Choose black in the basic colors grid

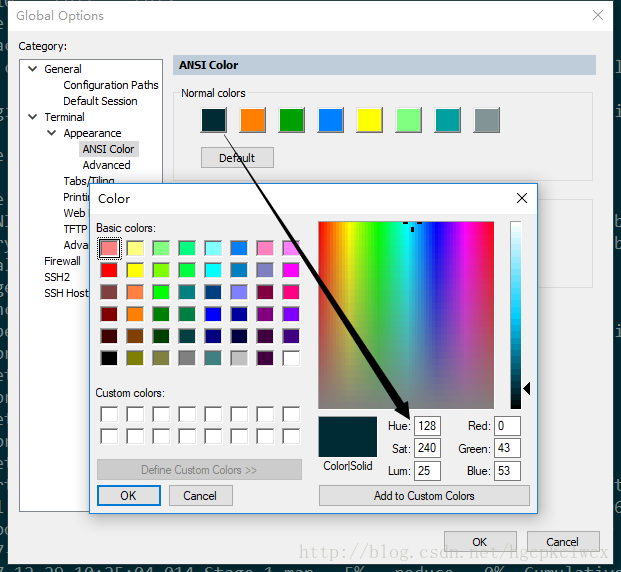click(x=109, y=358)
